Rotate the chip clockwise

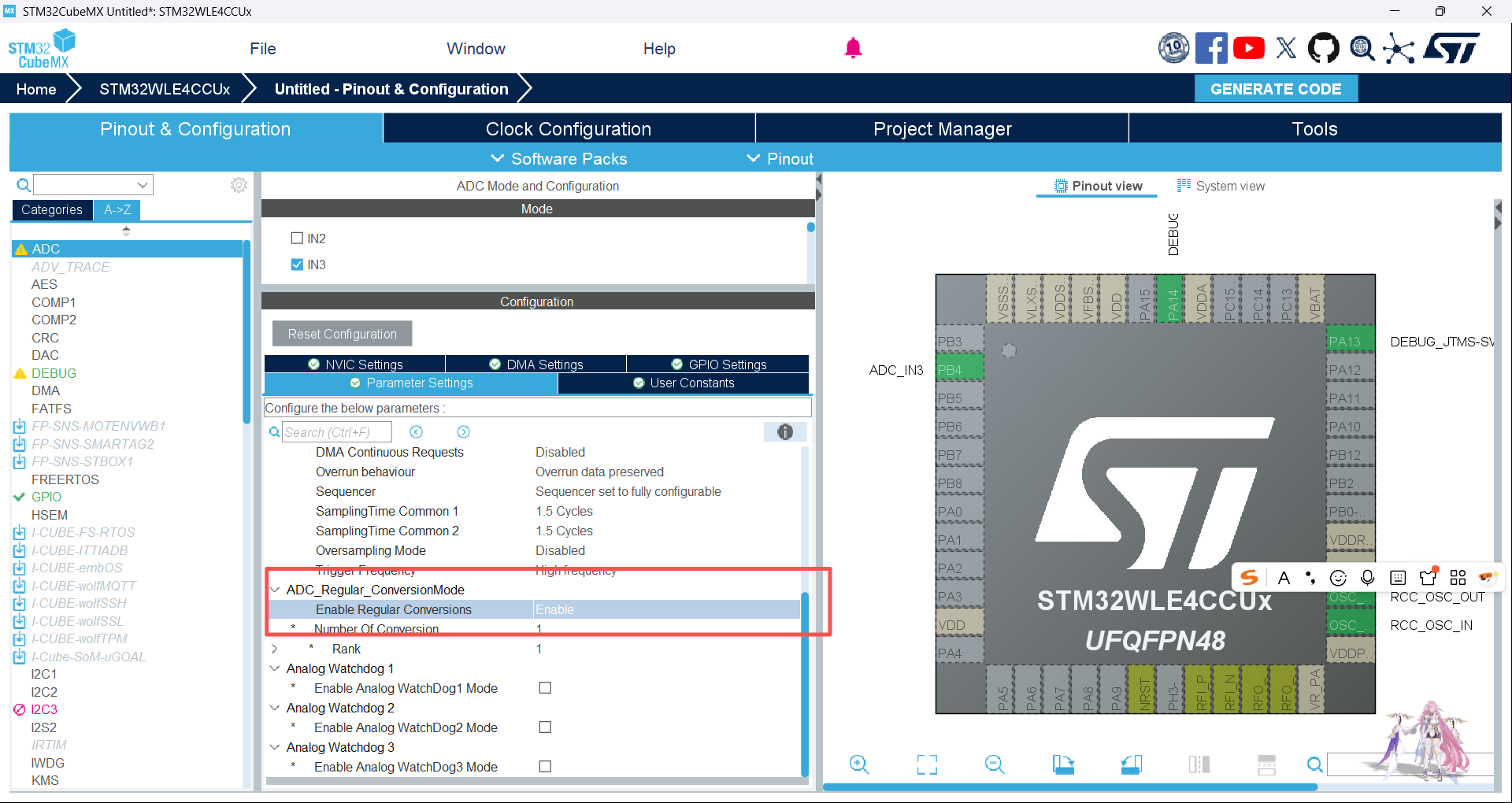(1063, 764)
